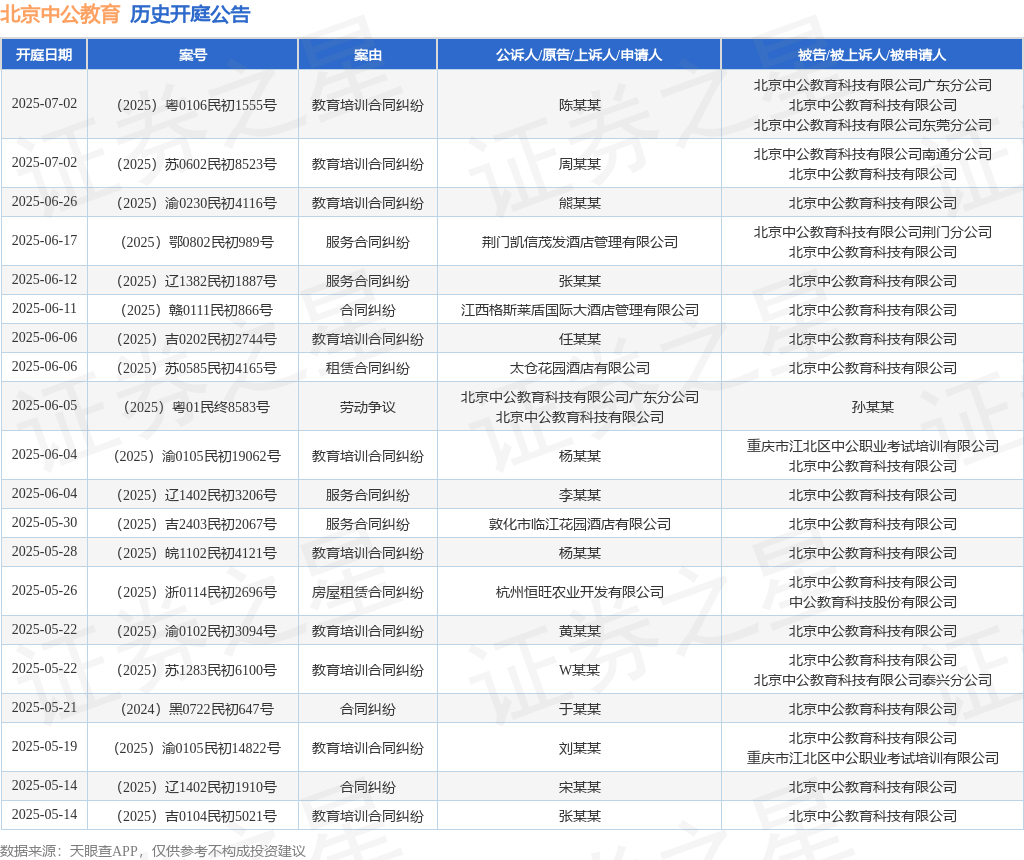Click plaintiff 黄某某
1024x860 pixels.
click(579, 631)
